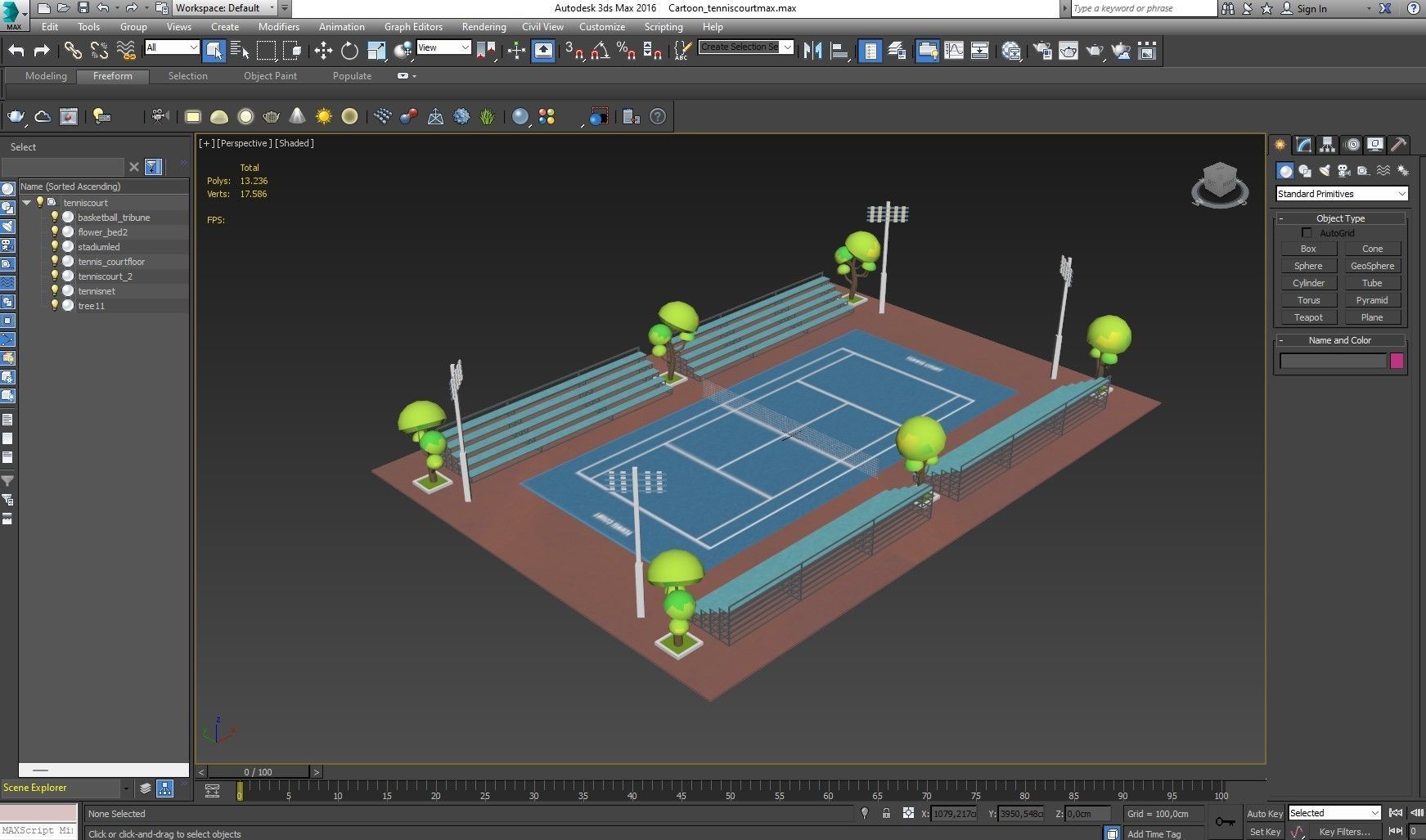Click the Align tool icon
The height and width of the screenshot is (840, 1426).
point(839,51)
